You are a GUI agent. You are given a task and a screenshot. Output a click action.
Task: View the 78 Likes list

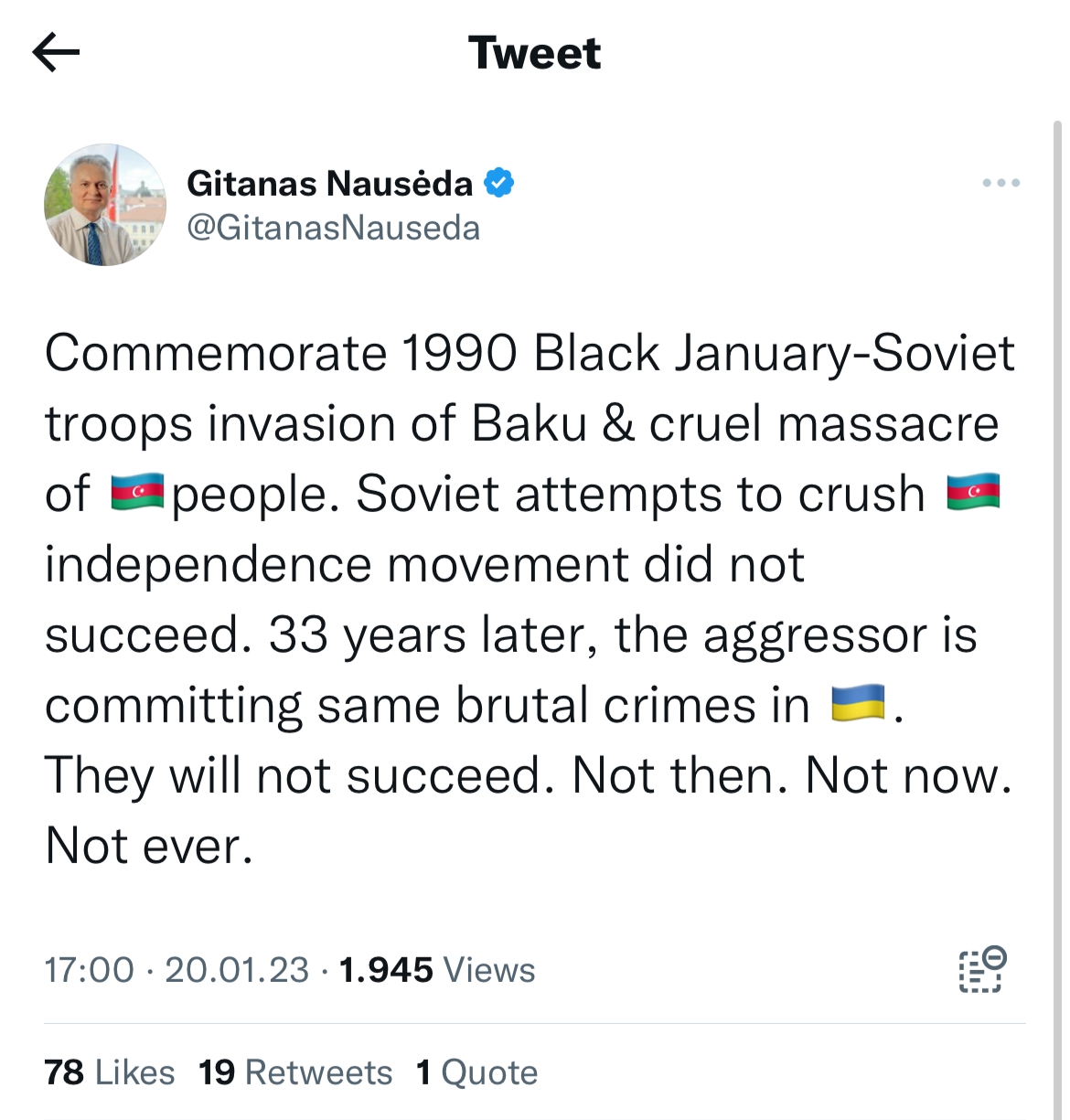(x=109, y=1072)
